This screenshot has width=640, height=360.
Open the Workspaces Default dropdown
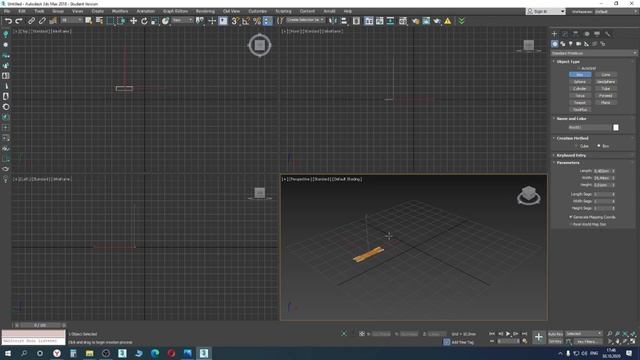pos(616,11)
